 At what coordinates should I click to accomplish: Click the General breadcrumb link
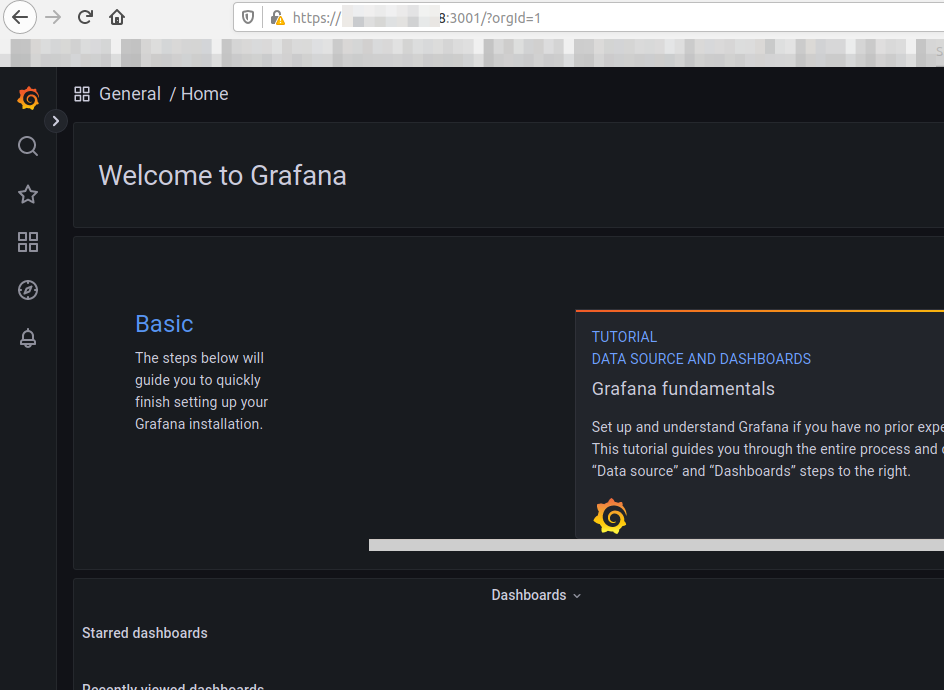tap(130, 94)
